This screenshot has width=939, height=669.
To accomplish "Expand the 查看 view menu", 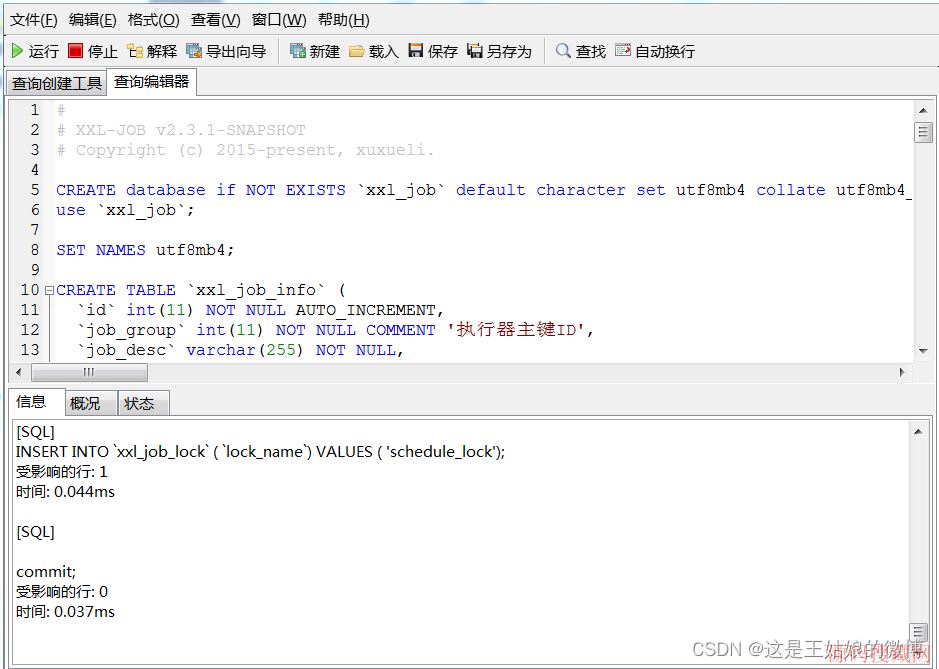I will click(216, 19).
